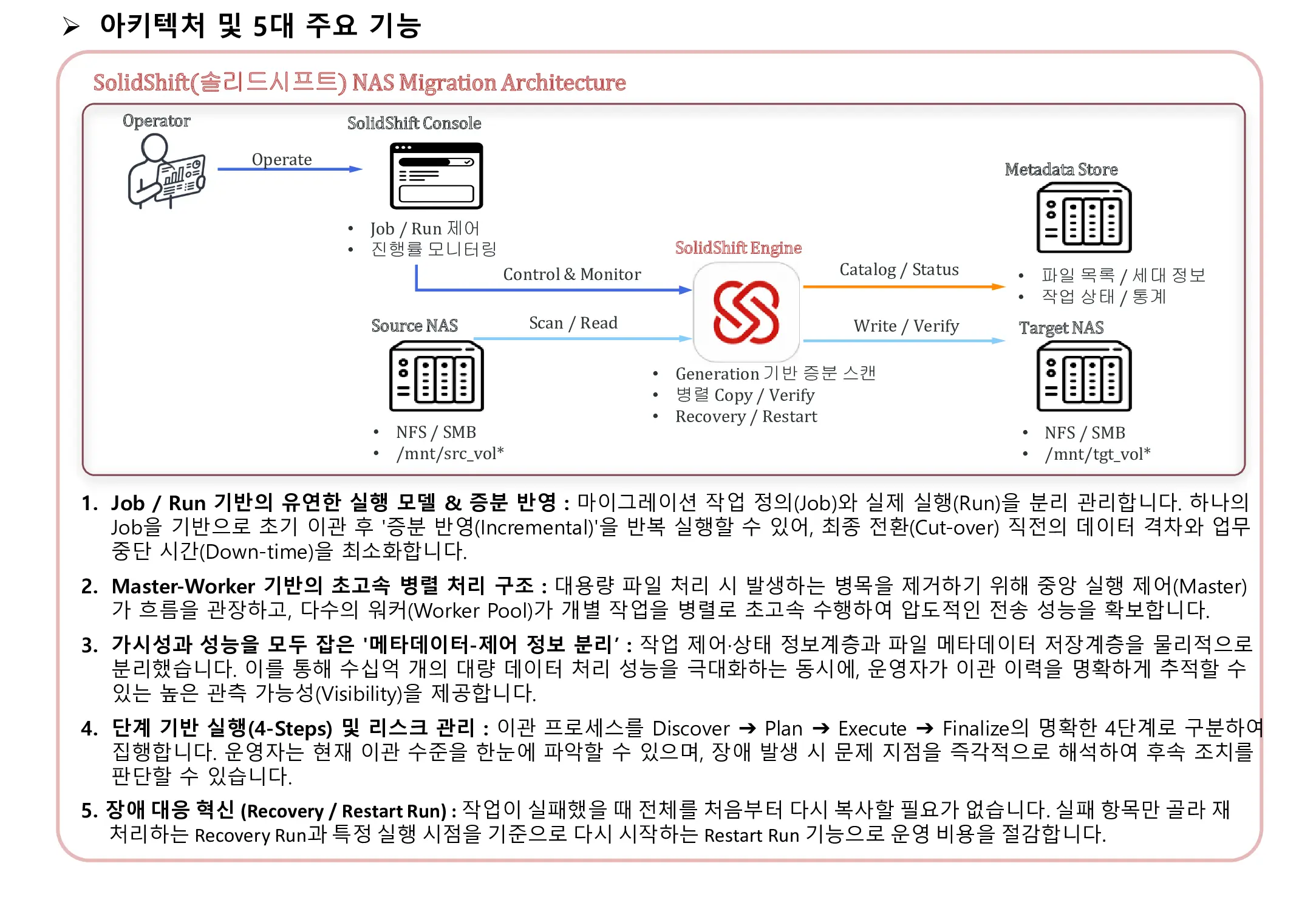Click the Operator person icon
Screen dimensions: 1316x911
coord(166,171)
